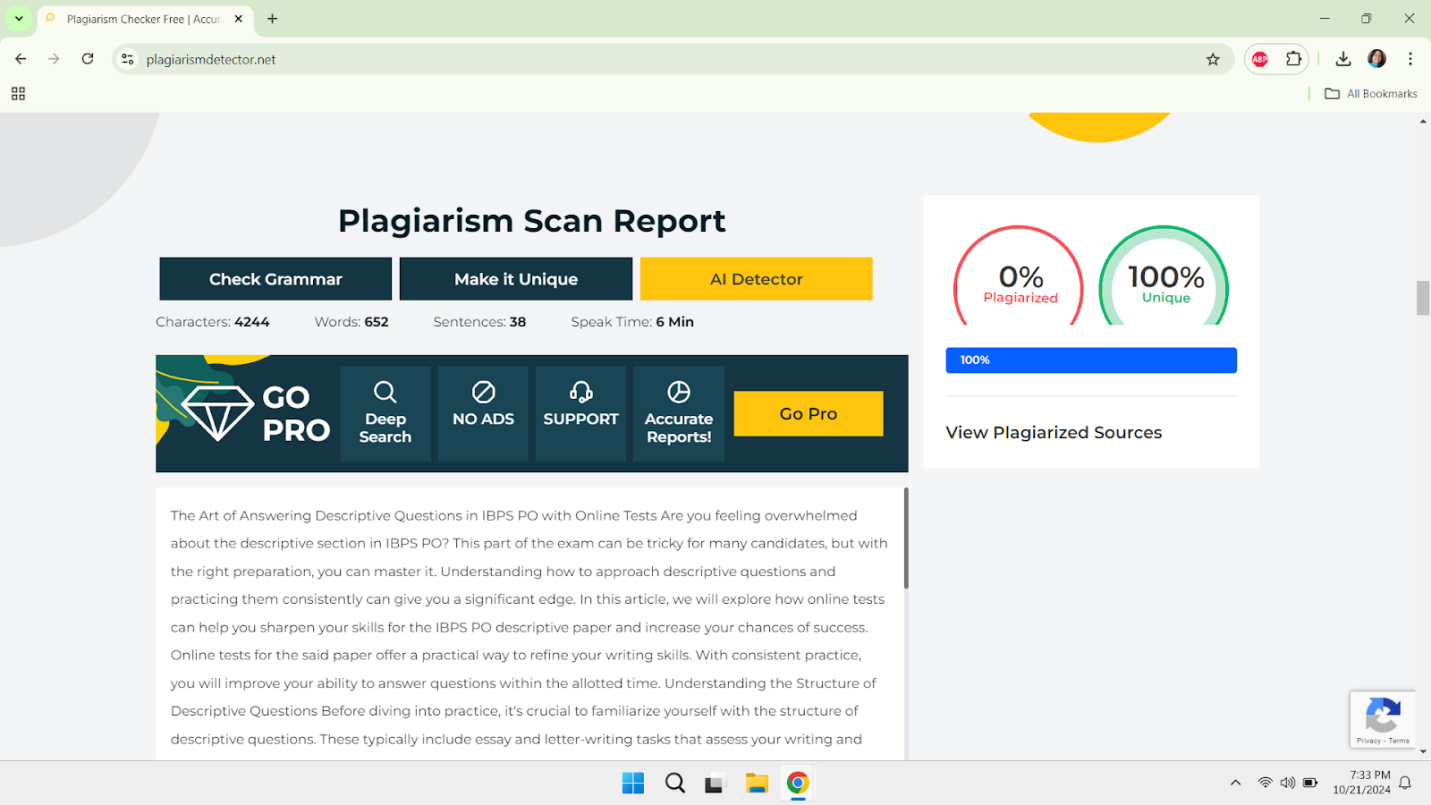This screenshot has width=1431, height=805.
Task: Click the Check Grammar button
Action: 275,279
